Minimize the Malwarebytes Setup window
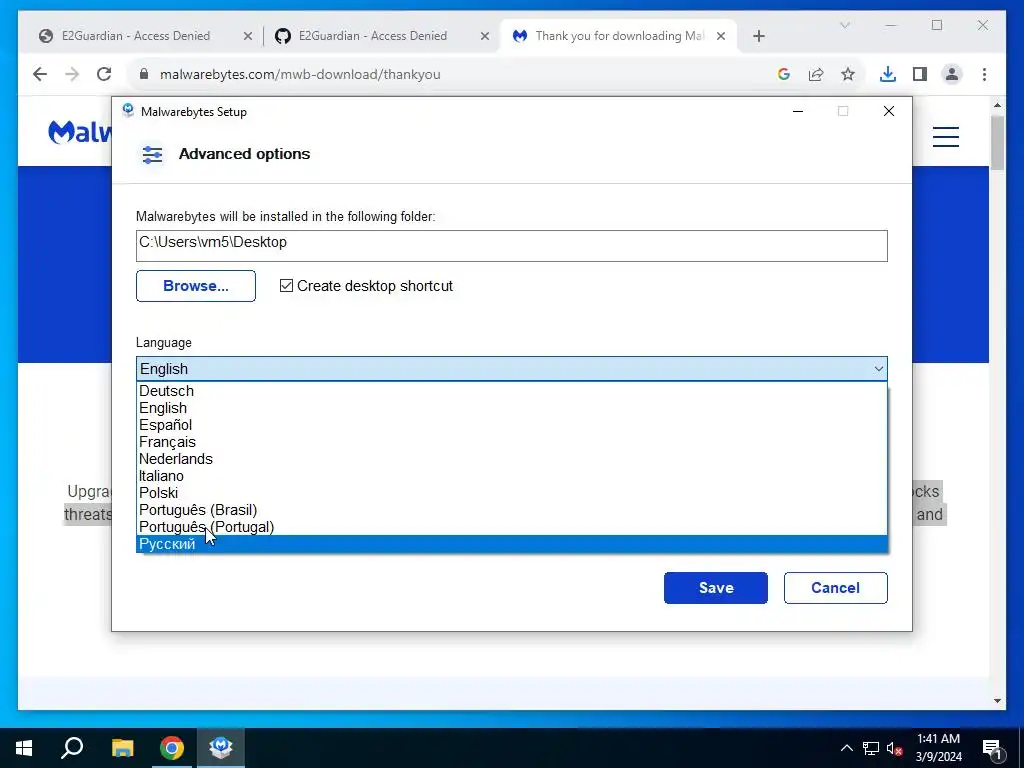The image size is (1024, 768). (x=797, y=111)
